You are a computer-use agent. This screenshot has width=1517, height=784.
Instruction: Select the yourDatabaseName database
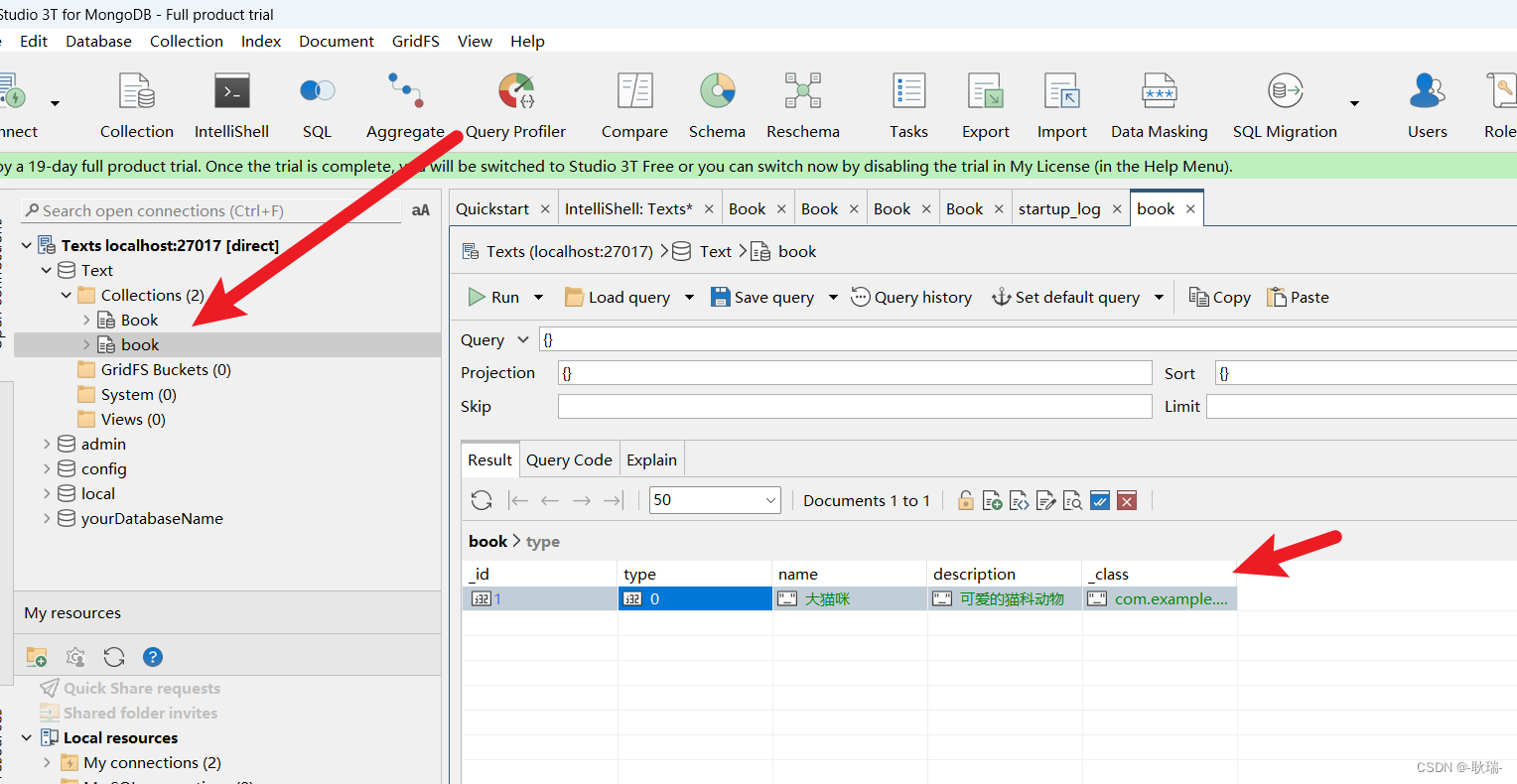pyautogui.click(x=152, y=518)
